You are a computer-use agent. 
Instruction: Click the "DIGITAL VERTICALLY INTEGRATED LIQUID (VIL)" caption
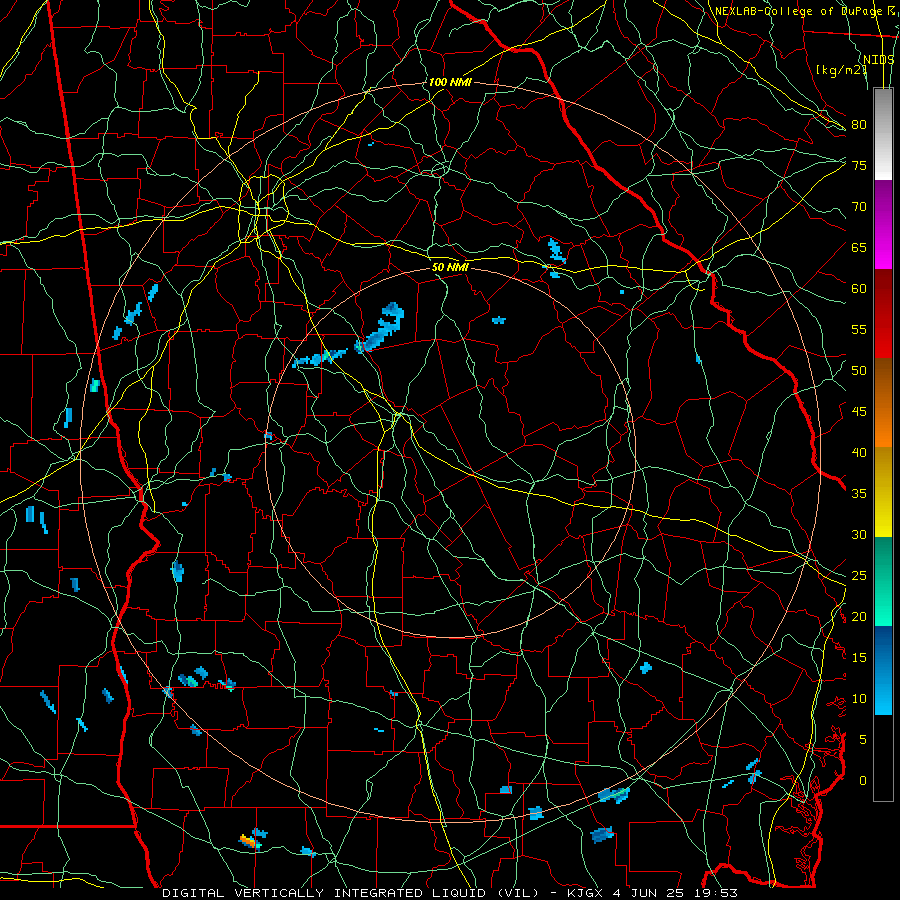pos(351,893)
